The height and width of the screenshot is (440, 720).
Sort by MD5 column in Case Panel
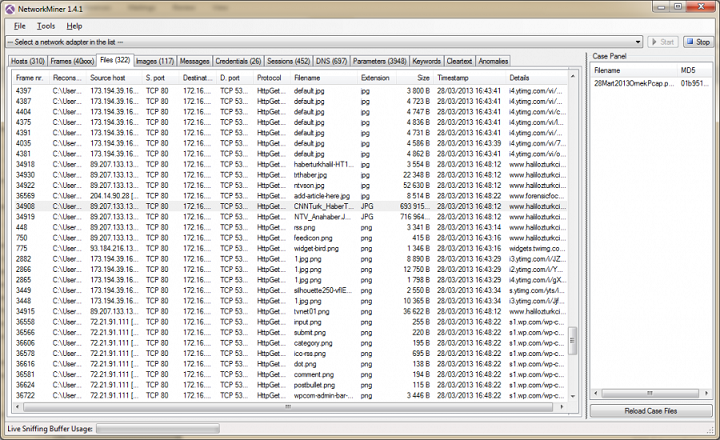click(x=694, y=70)
